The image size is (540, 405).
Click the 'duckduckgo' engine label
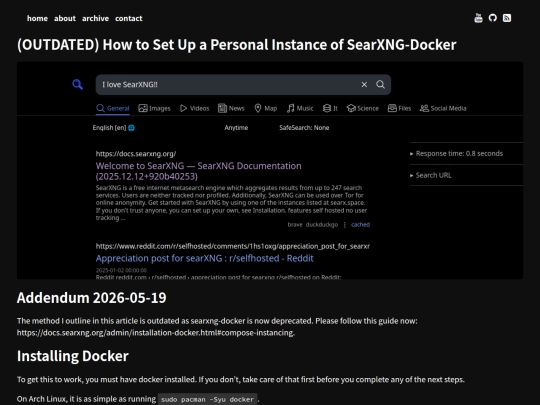[322, 225]
